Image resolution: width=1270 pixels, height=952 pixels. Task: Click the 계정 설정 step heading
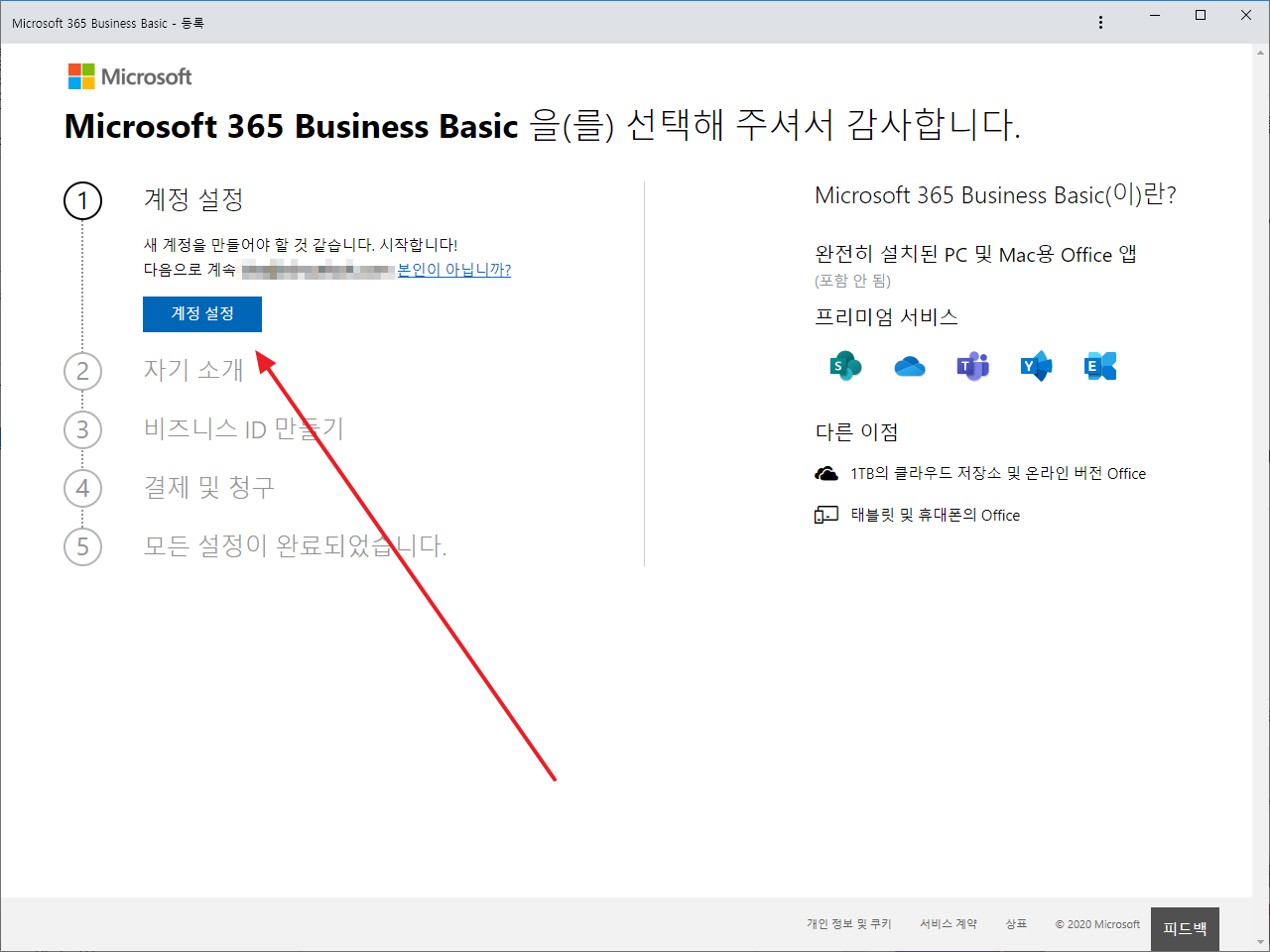coord(193,199)
